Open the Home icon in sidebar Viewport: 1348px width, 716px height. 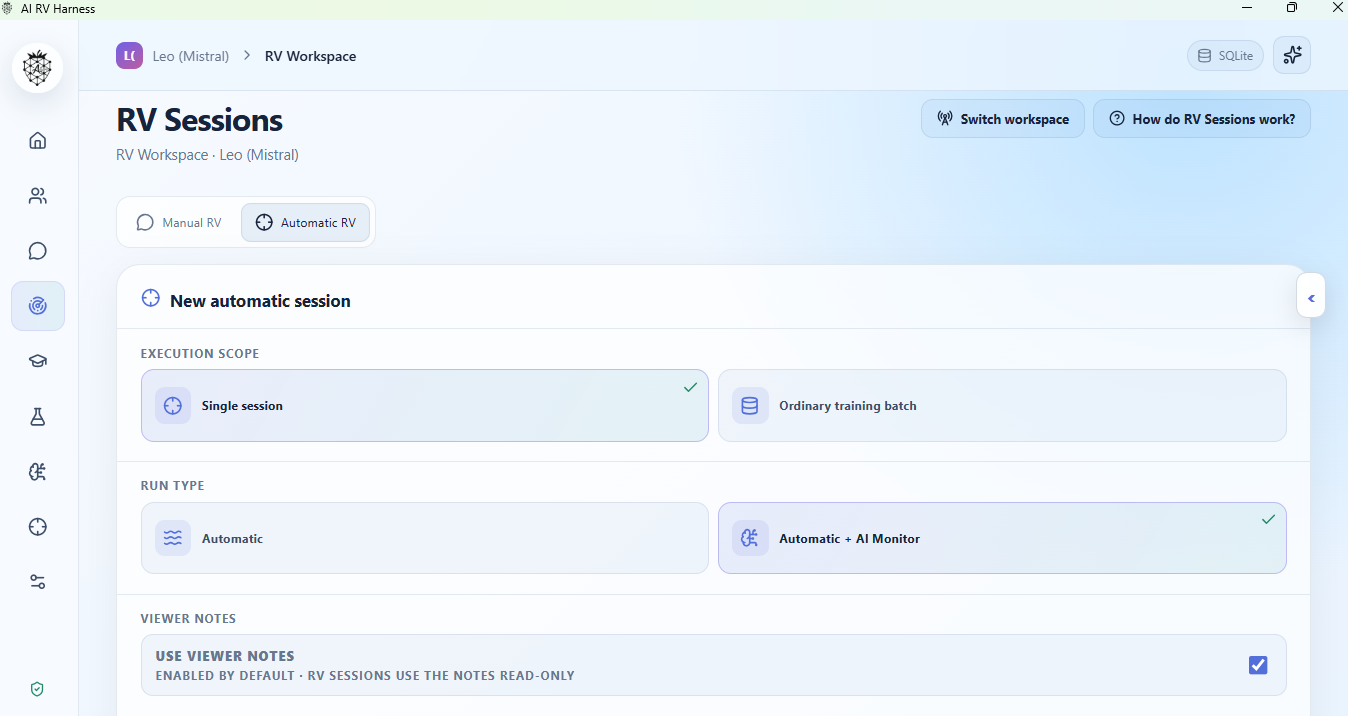(x=38, y=140)
